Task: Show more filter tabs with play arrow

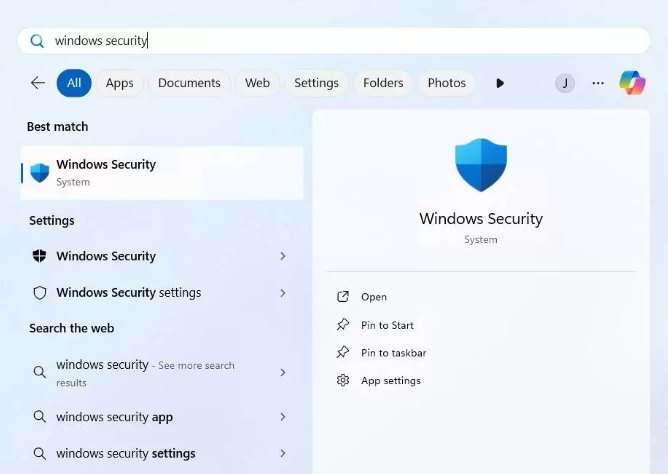Action: [x=500, y=83]
